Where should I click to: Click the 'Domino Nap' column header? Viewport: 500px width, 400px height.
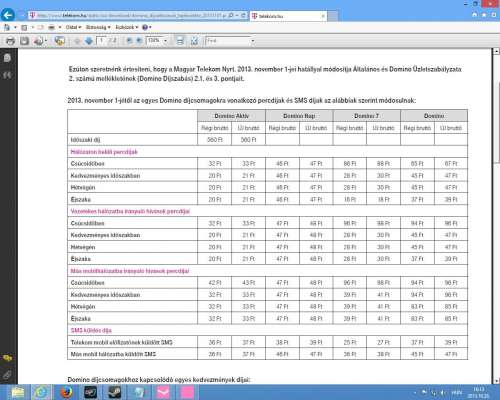299,116
